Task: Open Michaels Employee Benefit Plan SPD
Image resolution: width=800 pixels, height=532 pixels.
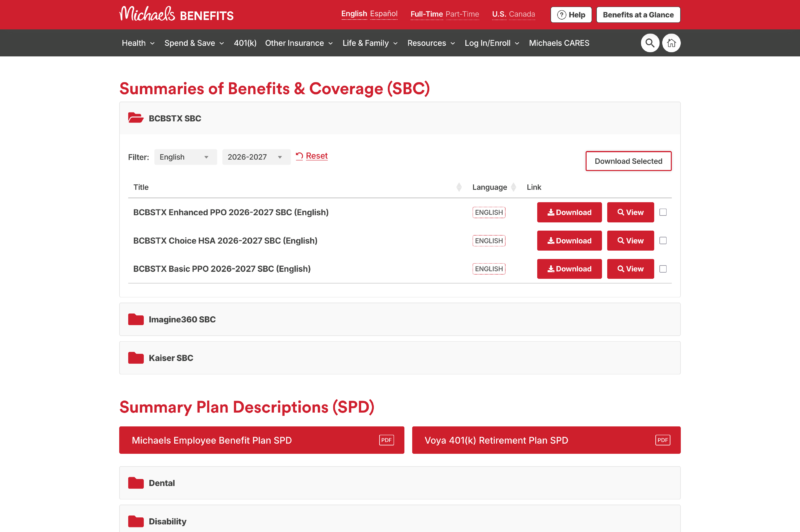Action: [x=262, y=440]
